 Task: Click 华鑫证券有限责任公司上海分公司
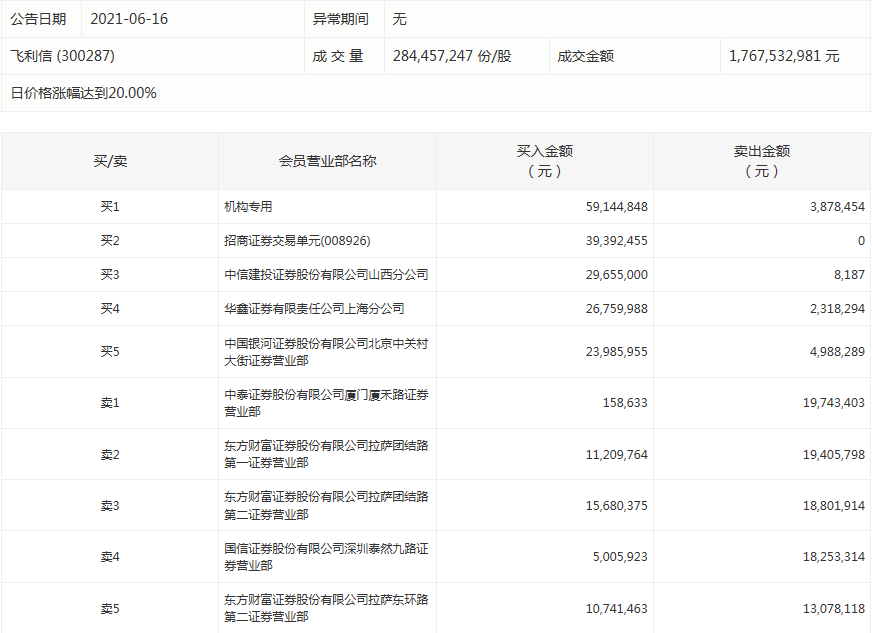click(x=314, y=308)
